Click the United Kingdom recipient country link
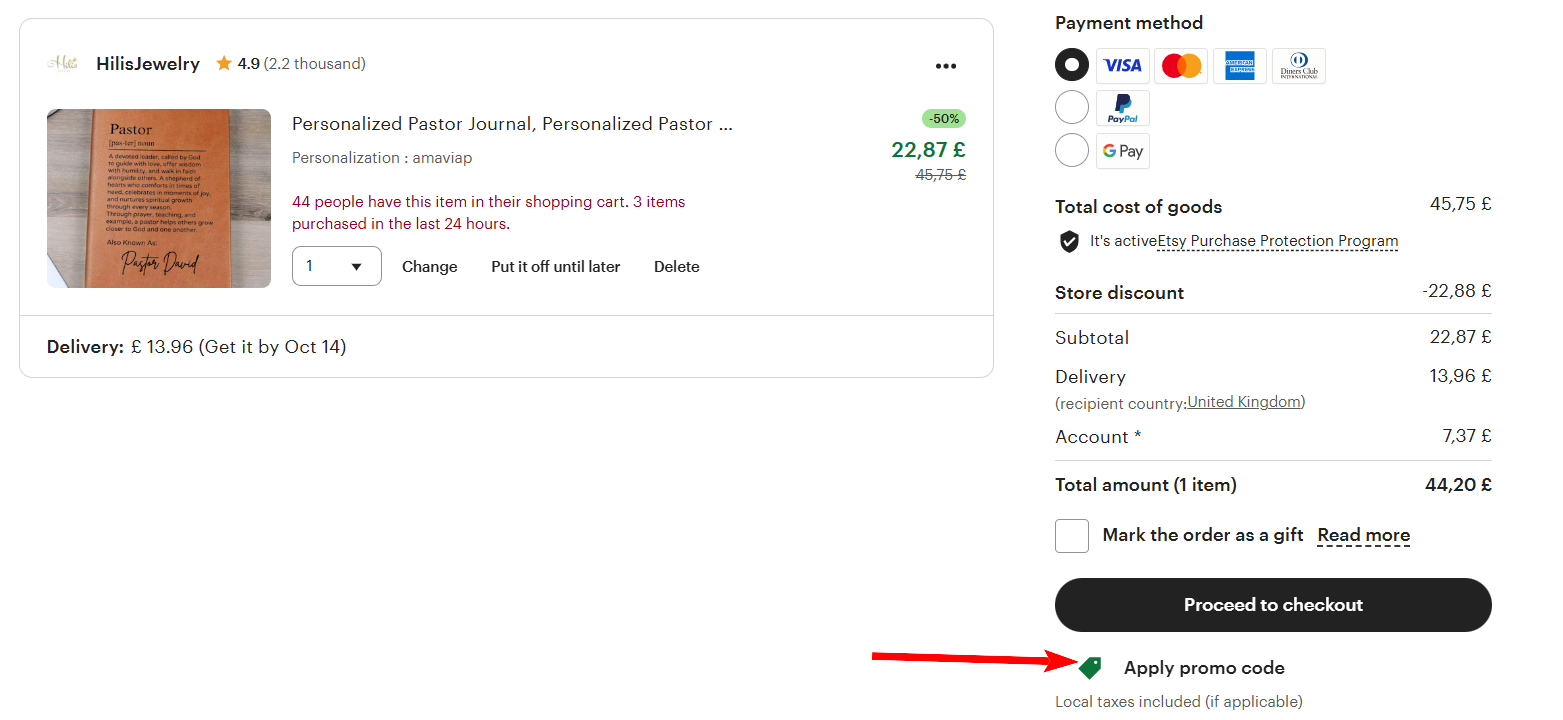Screen dimensions: 1563x720 1244,402
